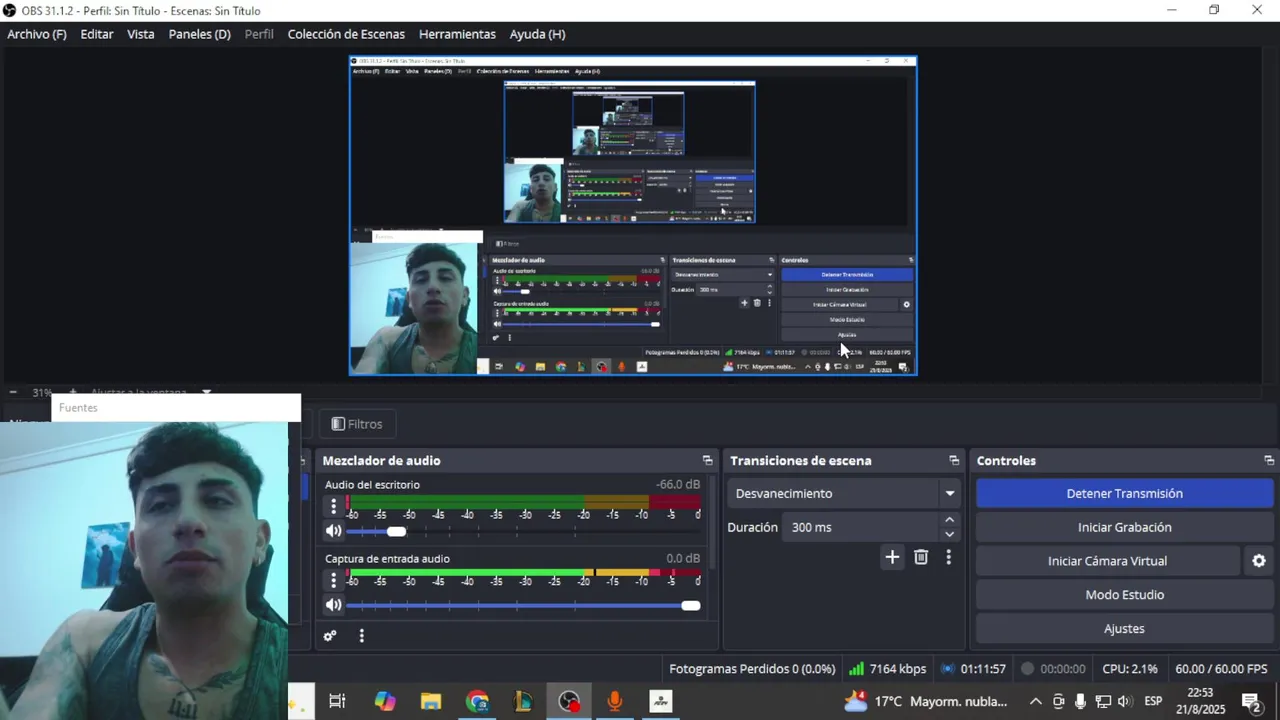Screen dimensions: 1280x720
Task: Open the system volume tray icon
Action: (1124, 702)
